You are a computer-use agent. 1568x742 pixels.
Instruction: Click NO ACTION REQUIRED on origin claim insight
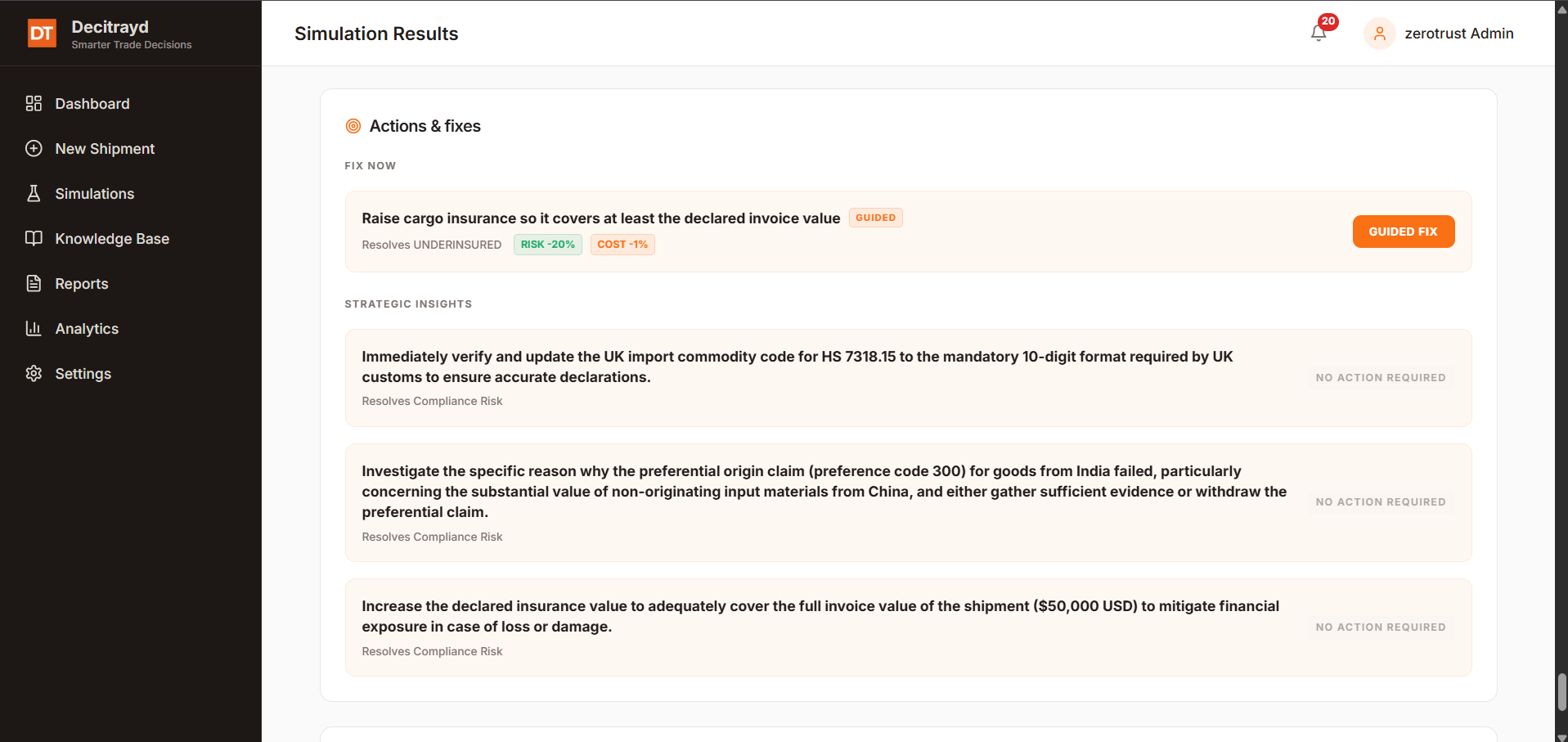click(x=1380, y=502)
